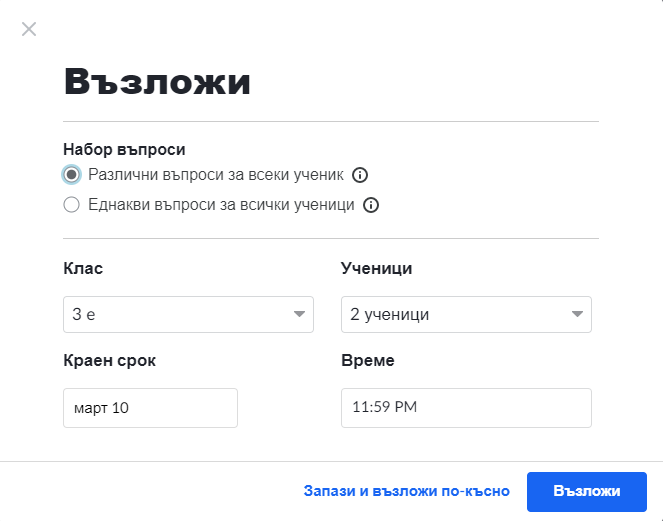
Task: Click the Време field showing 11:59 PM
Action: (x=466, y=408)
